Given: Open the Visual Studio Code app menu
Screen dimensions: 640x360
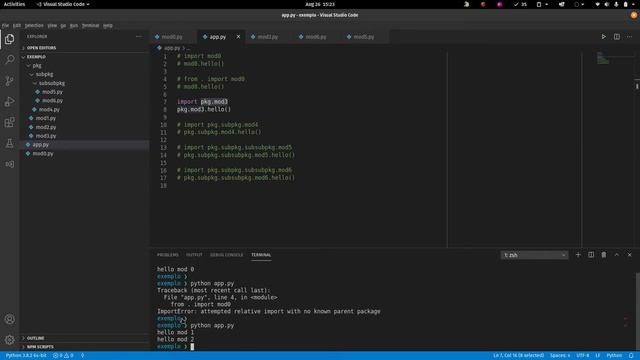Looking at the screenshot, I should [63, 4].
